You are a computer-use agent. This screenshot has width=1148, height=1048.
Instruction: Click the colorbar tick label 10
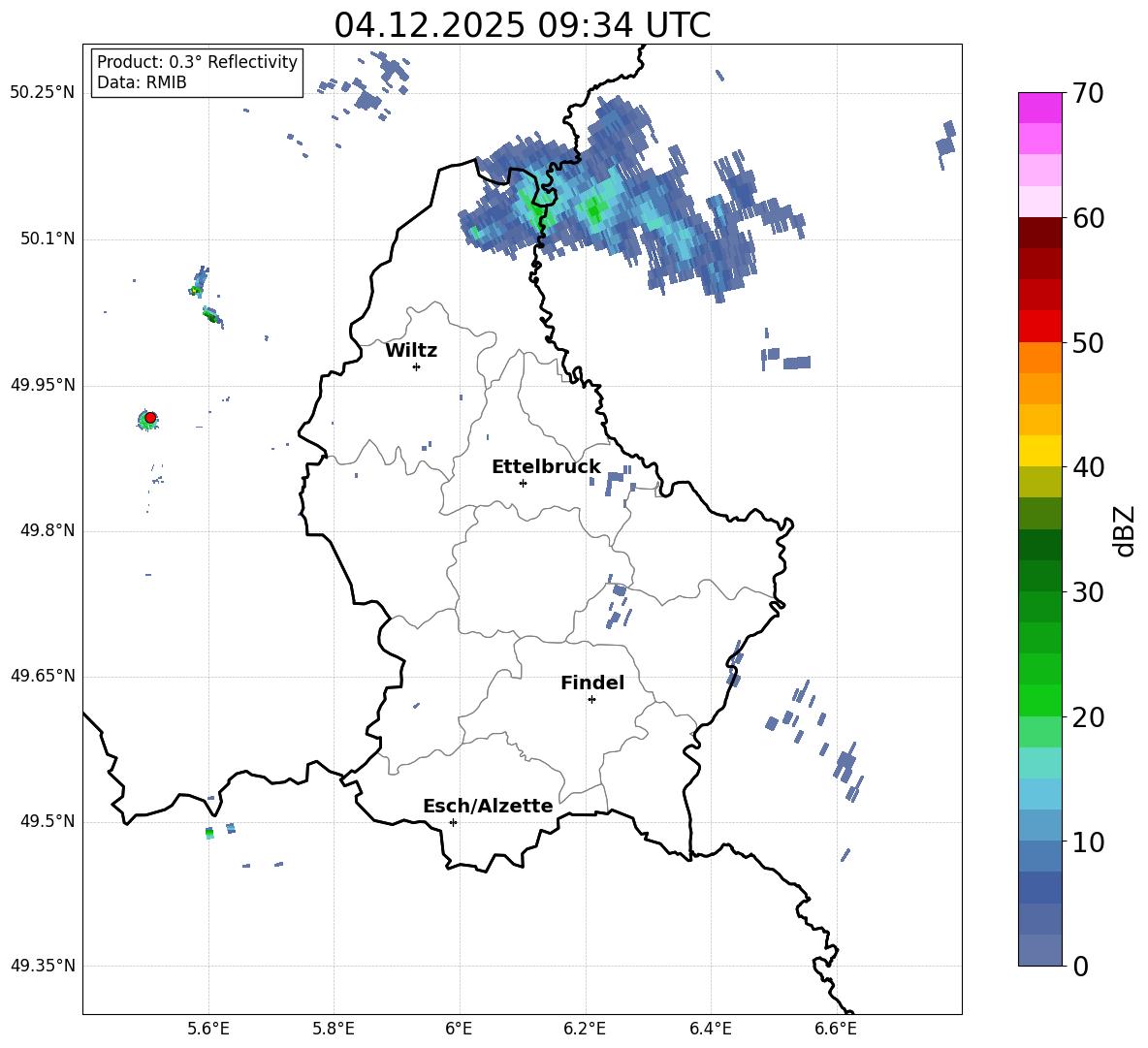coord(1088,842)
